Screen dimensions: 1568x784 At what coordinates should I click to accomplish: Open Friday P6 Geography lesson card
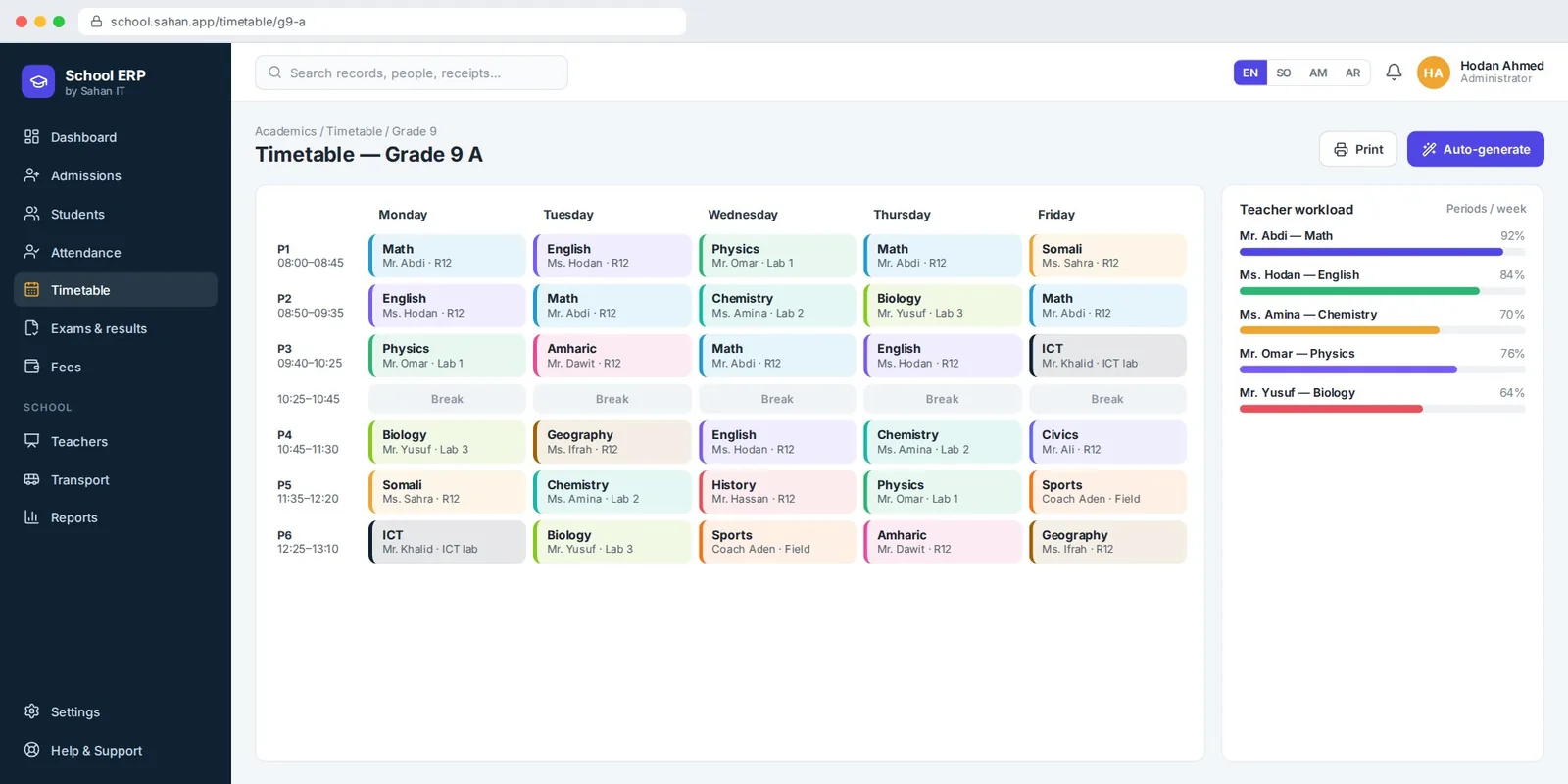tap(1107, 541)
